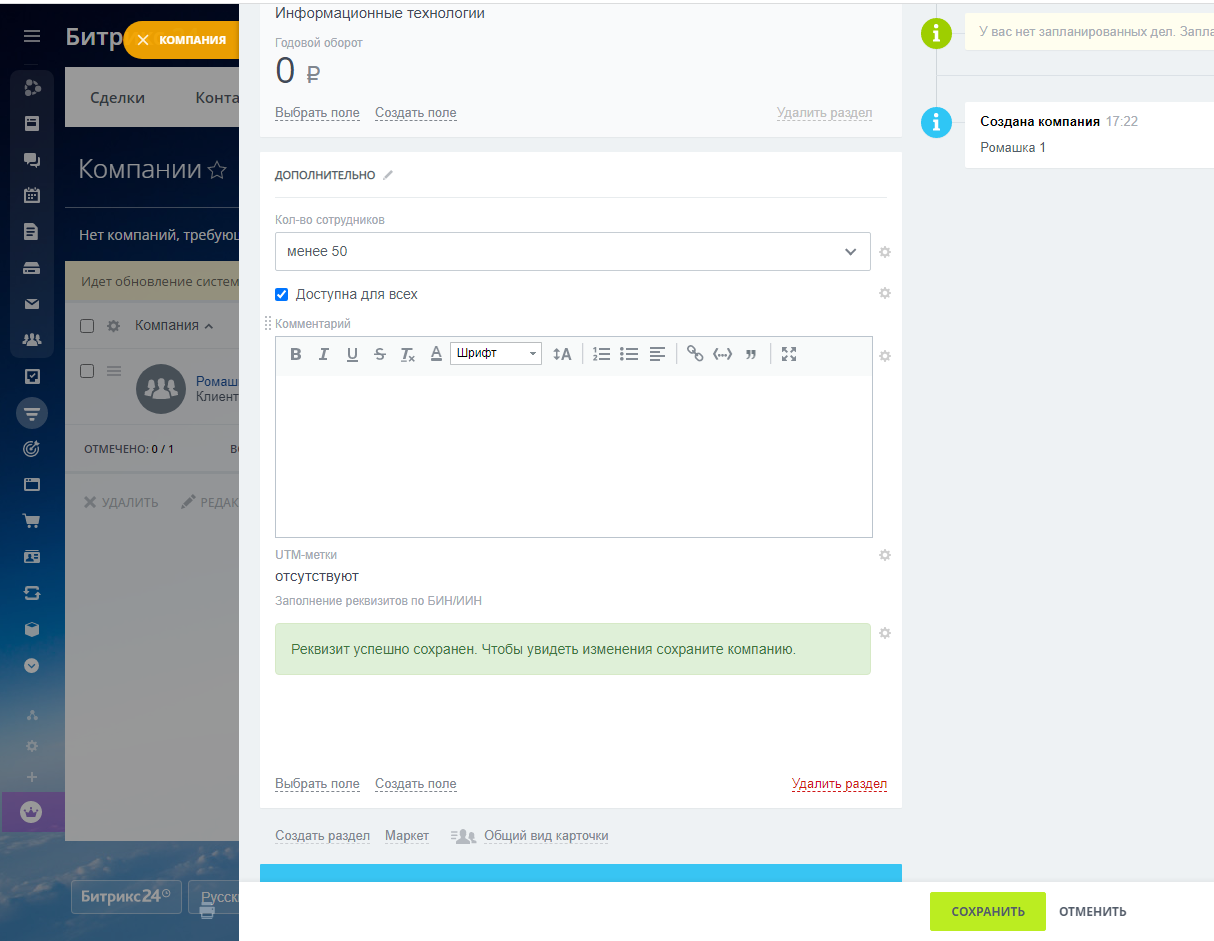Click the Создана компания timeline info icon
The width and height of the screenshot is (1214, 941).
click(936, 122)
